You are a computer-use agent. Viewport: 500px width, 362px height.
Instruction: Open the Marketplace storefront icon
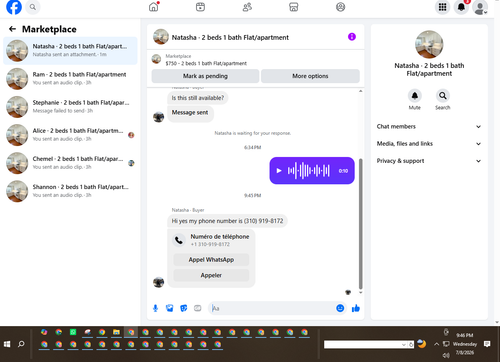(x=294, y=7)
